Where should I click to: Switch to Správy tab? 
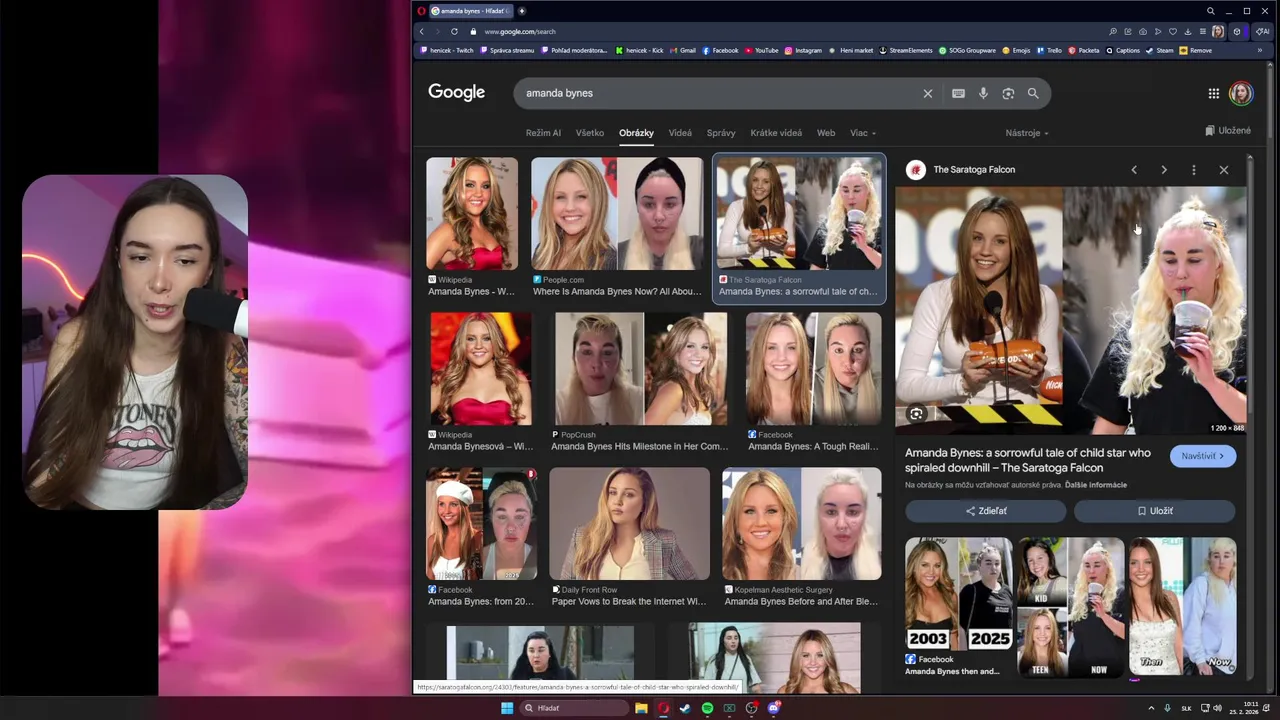click(x=721, y=133)
